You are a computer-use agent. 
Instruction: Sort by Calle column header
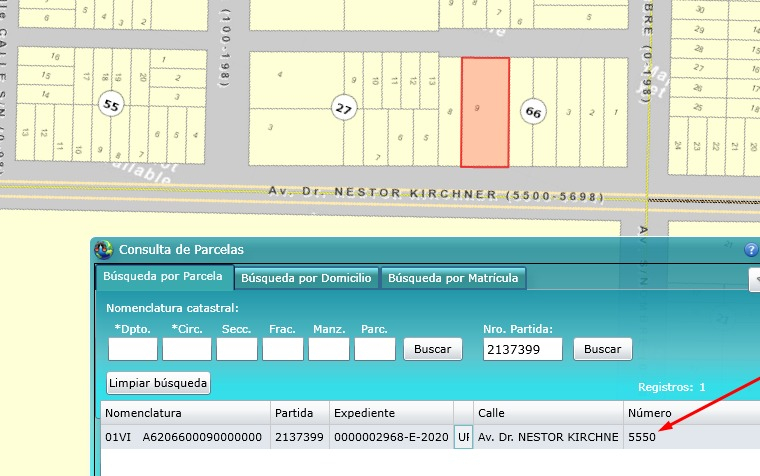click(548, 413)
